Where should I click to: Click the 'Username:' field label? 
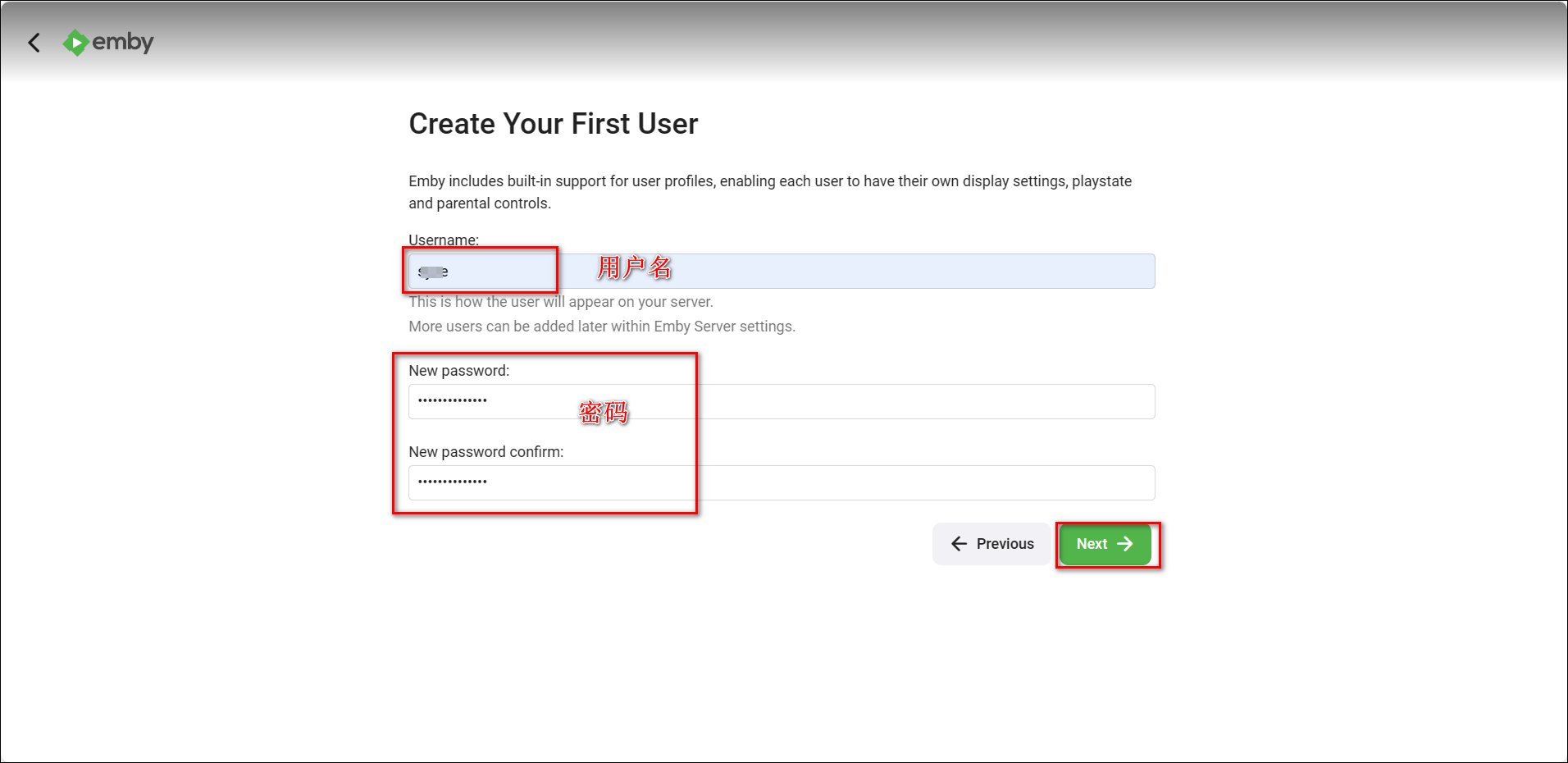click(x=444, y=240)
